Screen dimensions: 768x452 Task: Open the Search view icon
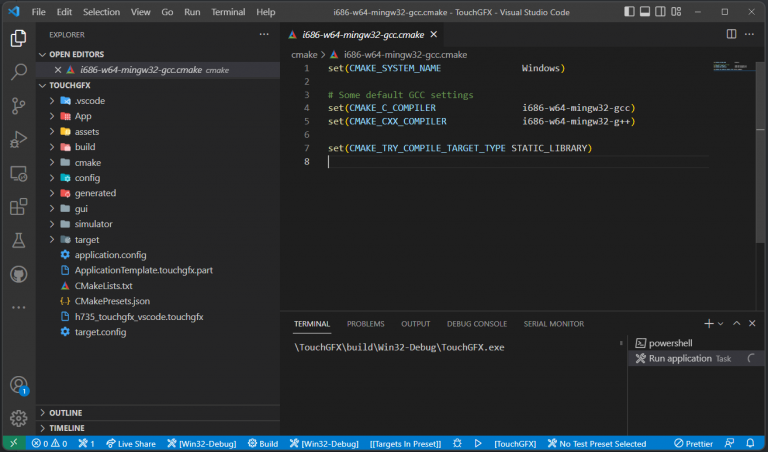pos(18,71)
